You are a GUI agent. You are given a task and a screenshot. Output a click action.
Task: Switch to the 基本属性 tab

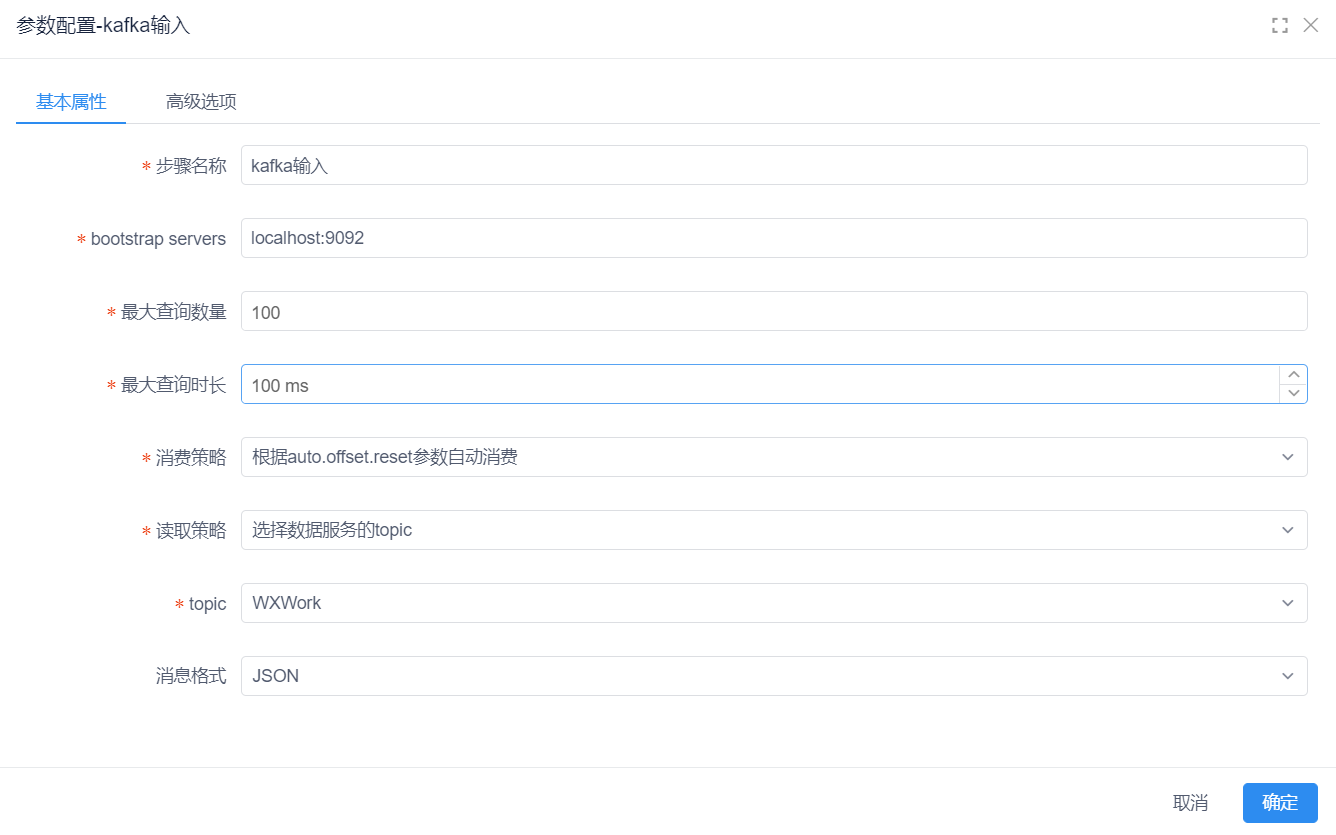point(71,102)
